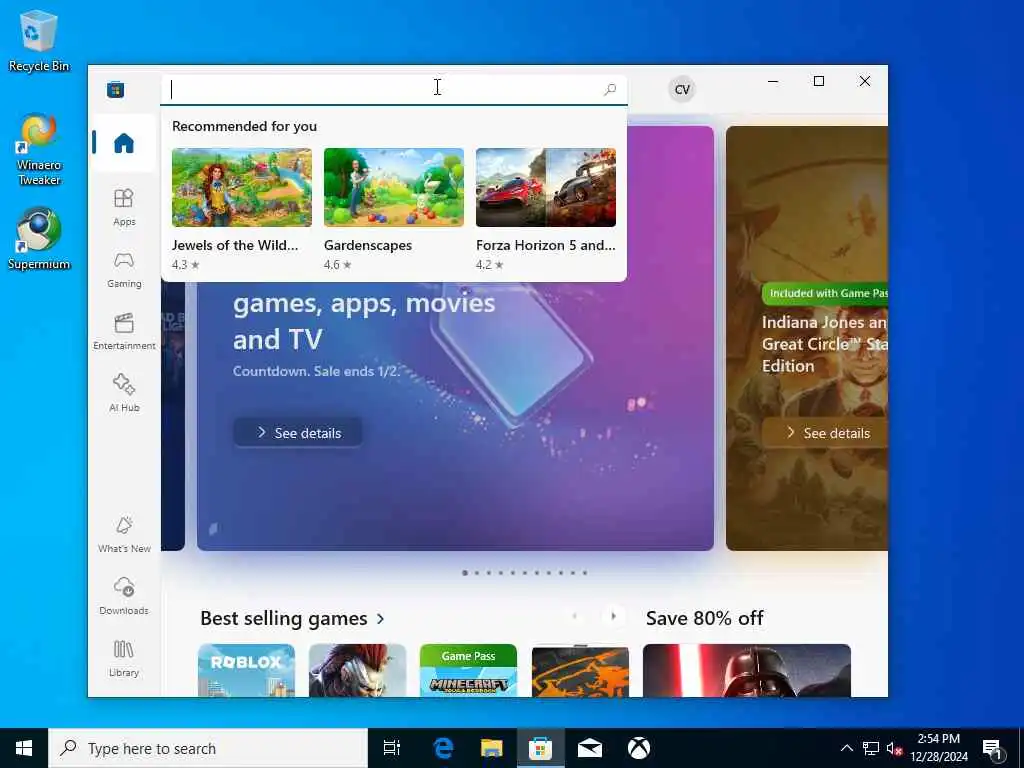1024x768 pixels.
Task: Open the Gardenscapes recommendation thumbnail
Action: click(394, 187)
